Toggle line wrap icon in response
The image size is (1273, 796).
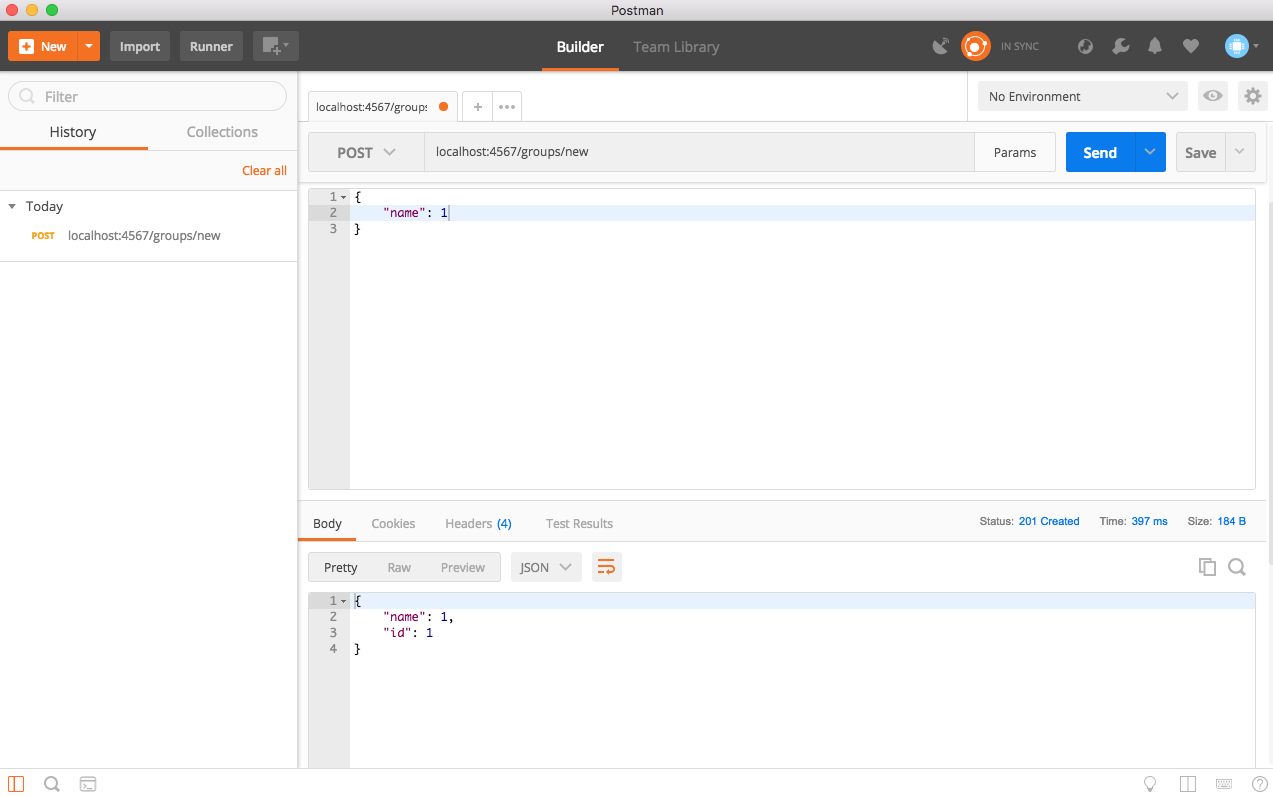[x=606, y=567]
